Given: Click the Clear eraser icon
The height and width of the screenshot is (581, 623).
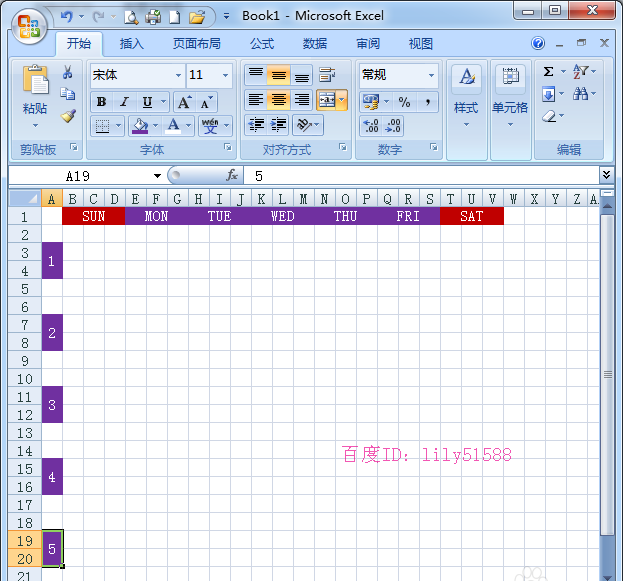Looking at the screenshot, I should pos(549,116).
